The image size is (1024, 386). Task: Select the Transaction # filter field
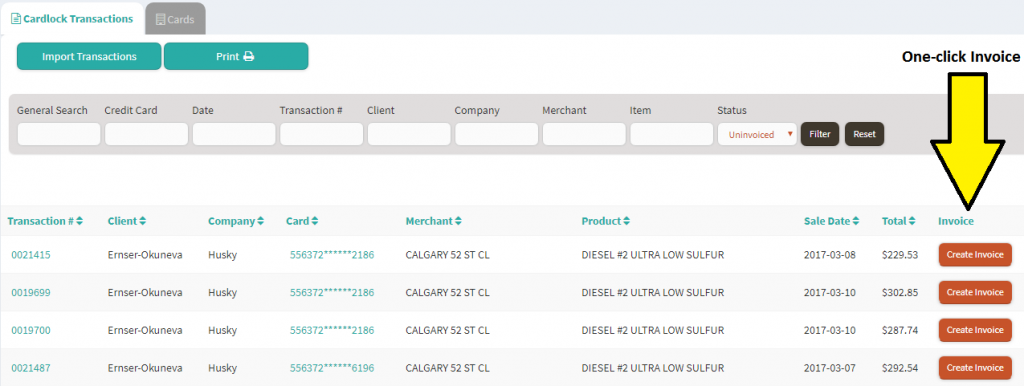(x=321, y=134)
